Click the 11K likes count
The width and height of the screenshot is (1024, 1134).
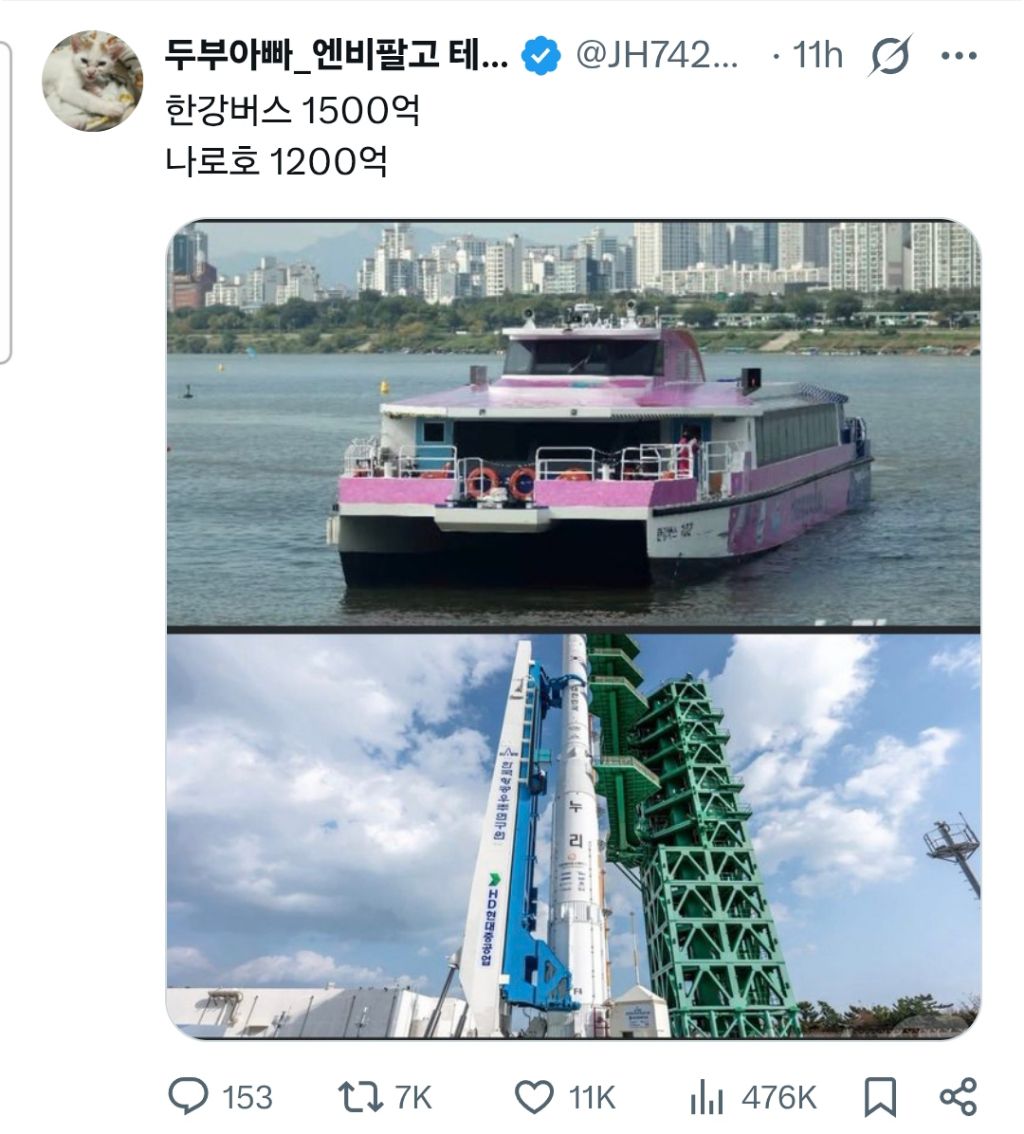pos(592,1098)
